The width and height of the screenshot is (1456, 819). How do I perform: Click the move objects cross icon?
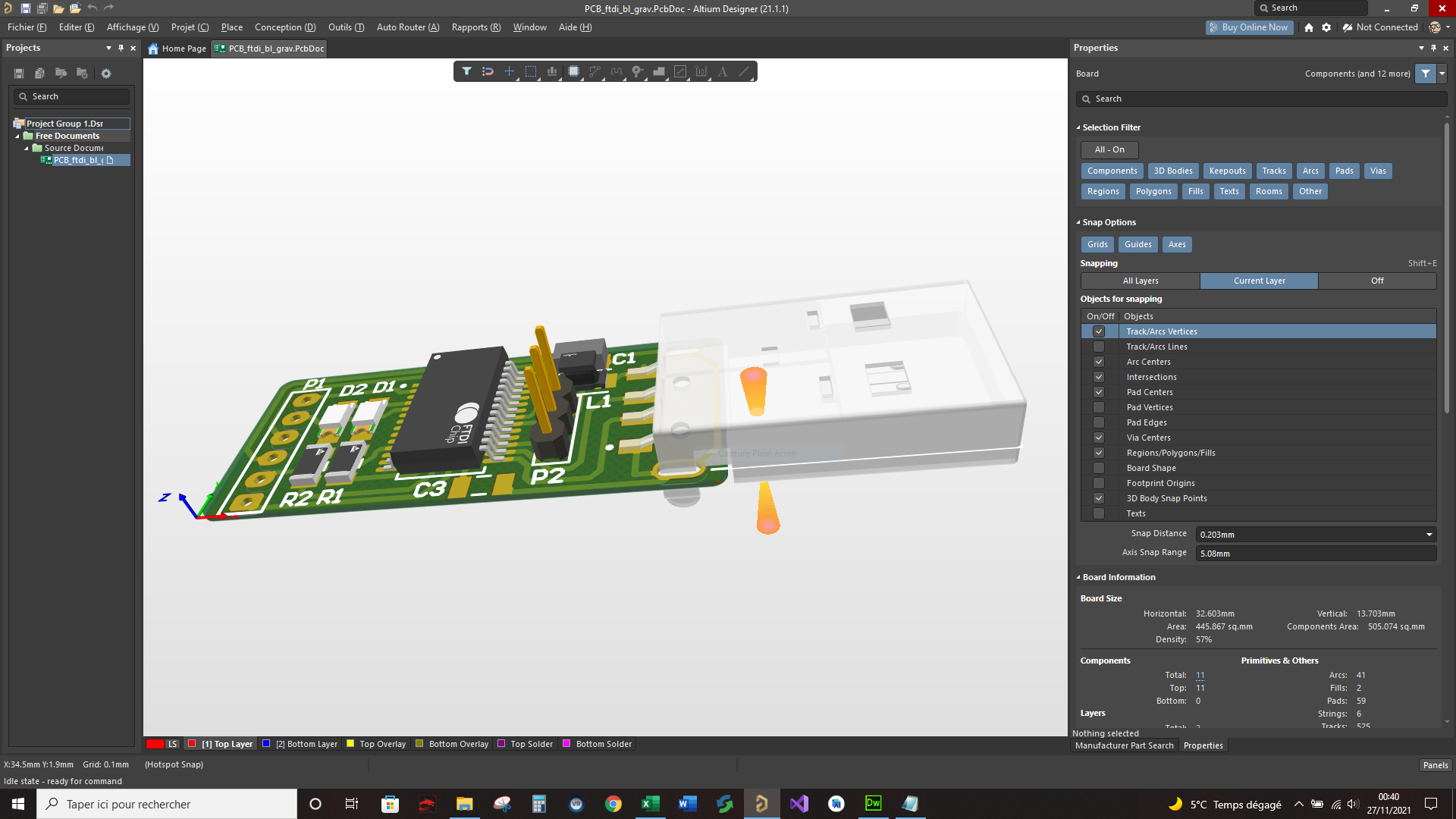pyautogui.click(x=510, y=71)
